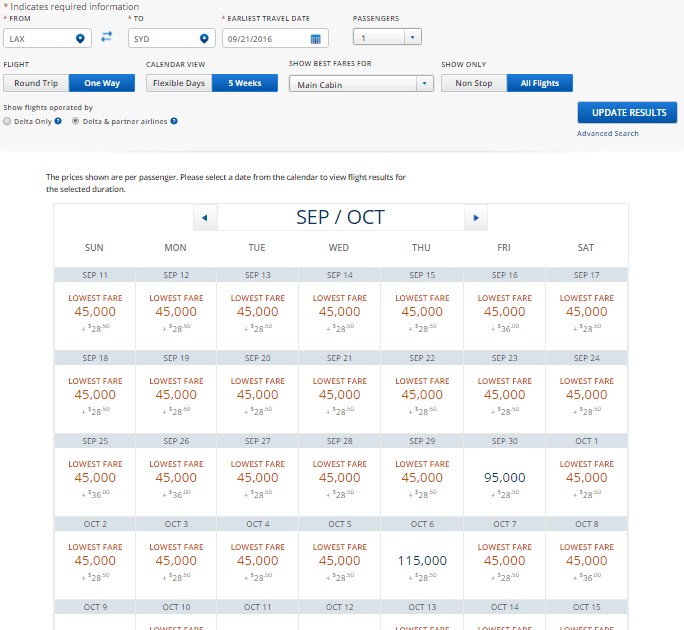Click the OCT 11 date header

(x=257, y=607)
